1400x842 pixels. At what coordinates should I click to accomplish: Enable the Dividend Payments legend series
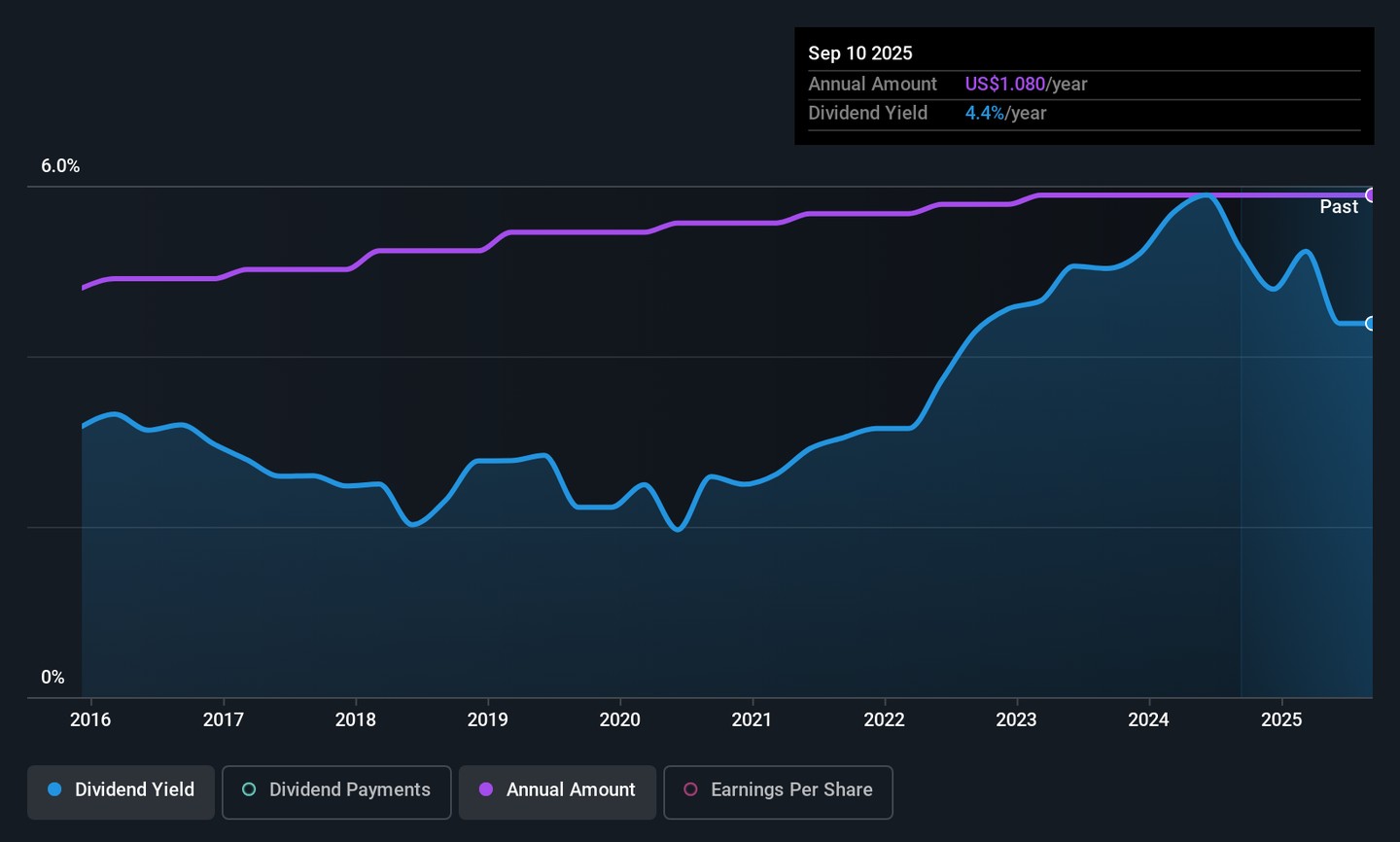(x=336, y=790)
